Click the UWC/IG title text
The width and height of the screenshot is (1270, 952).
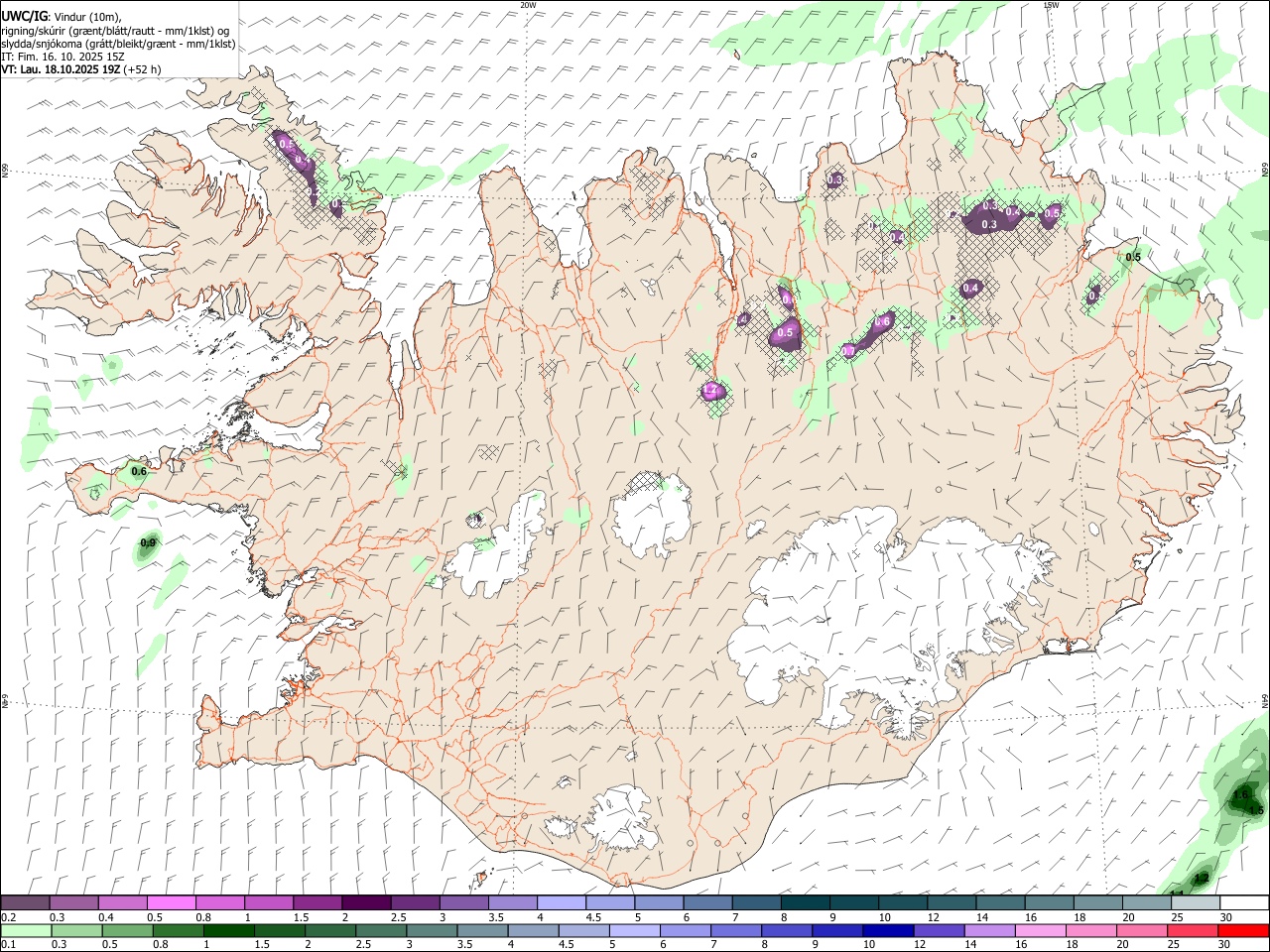pyautogui.click(x=24, y=17)
